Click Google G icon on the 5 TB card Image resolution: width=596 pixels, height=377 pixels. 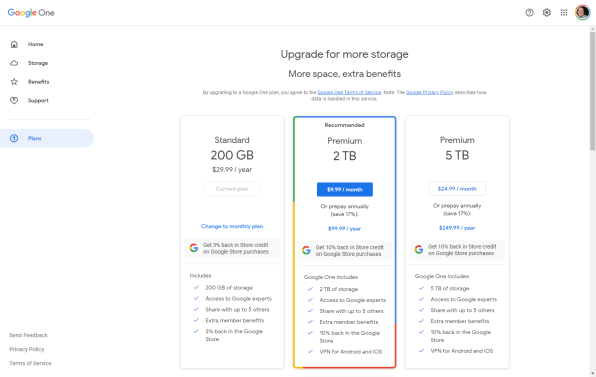coord(419,249)
